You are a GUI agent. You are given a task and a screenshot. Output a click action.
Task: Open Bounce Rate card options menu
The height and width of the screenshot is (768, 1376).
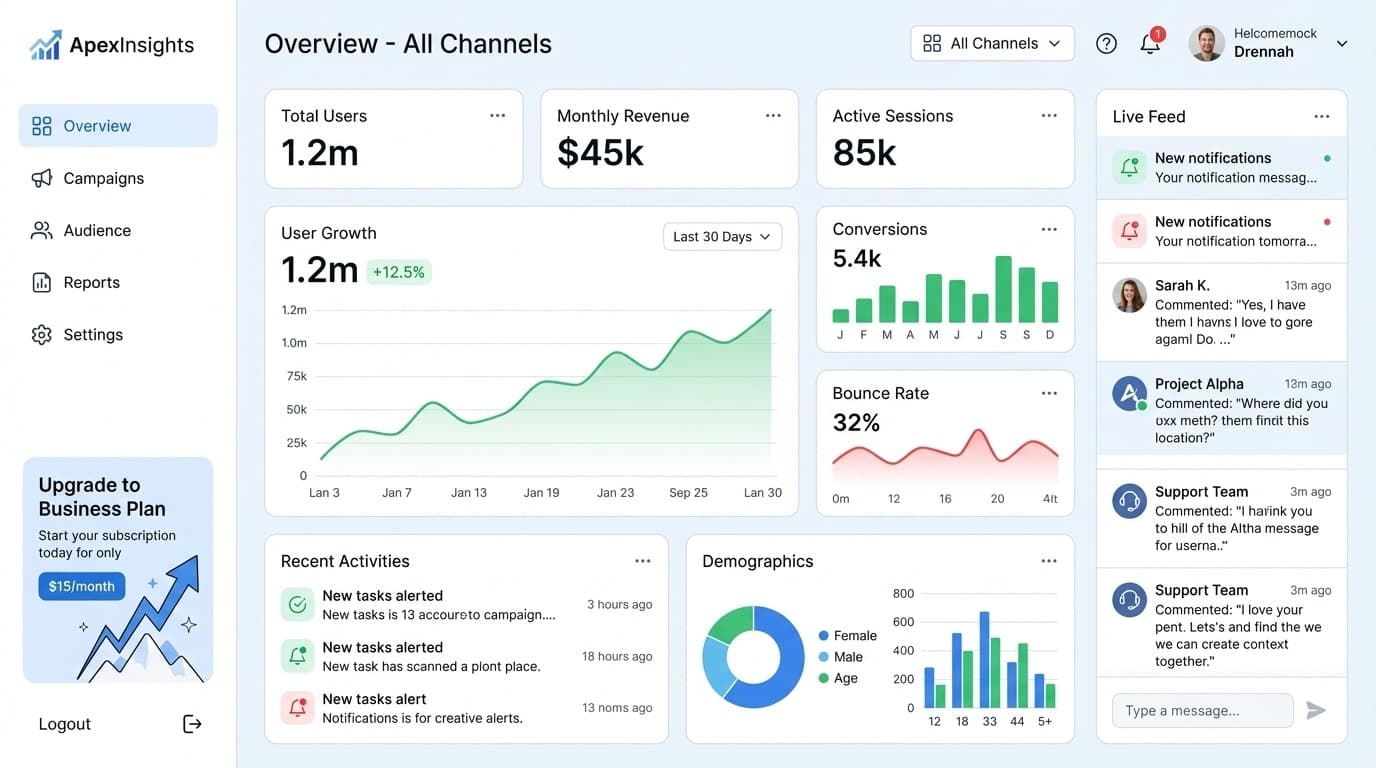(x=1048, y=393)
